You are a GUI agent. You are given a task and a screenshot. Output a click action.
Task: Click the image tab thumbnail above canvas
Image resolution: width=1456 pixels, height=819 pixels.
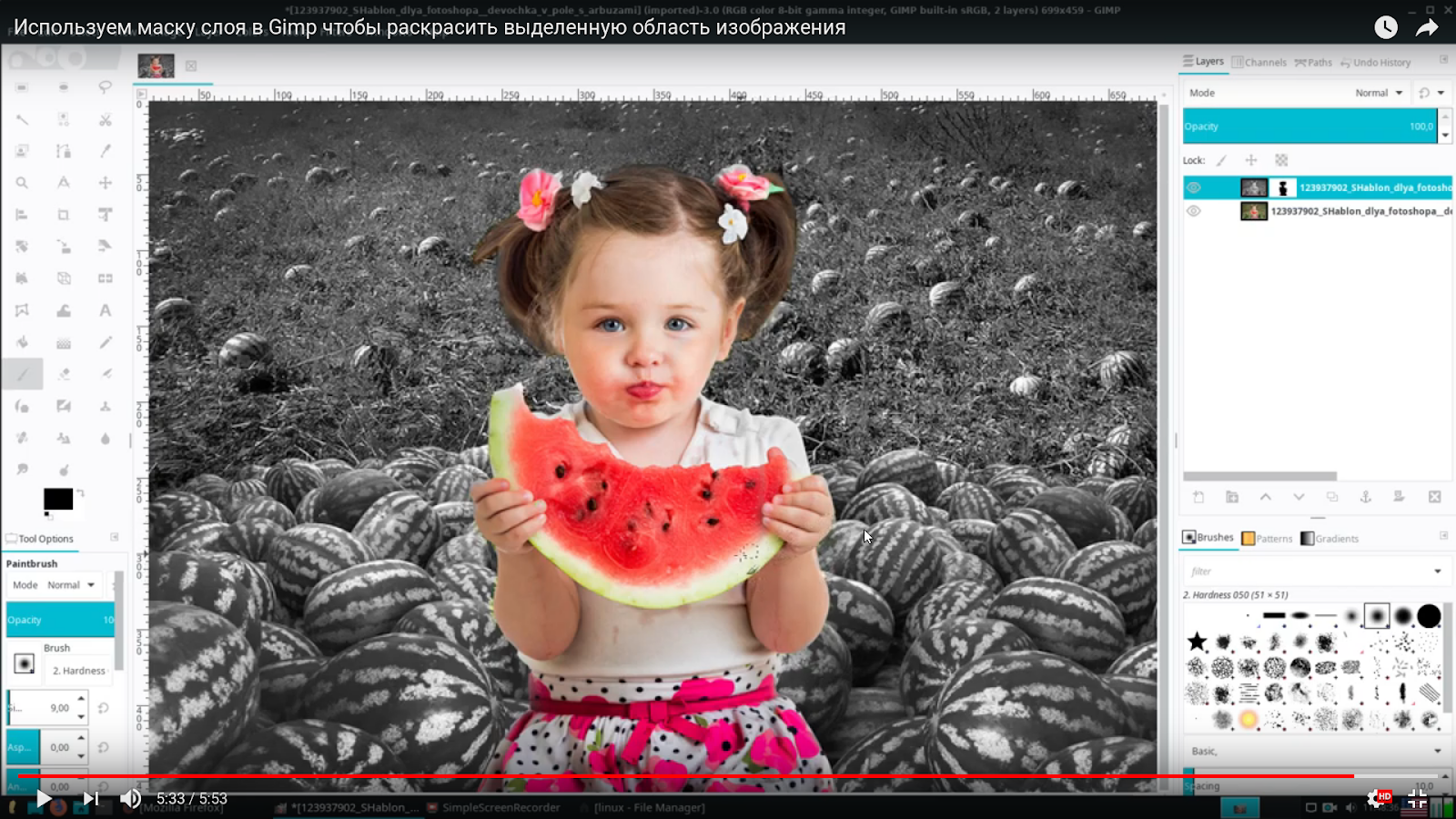click(156, 66)
